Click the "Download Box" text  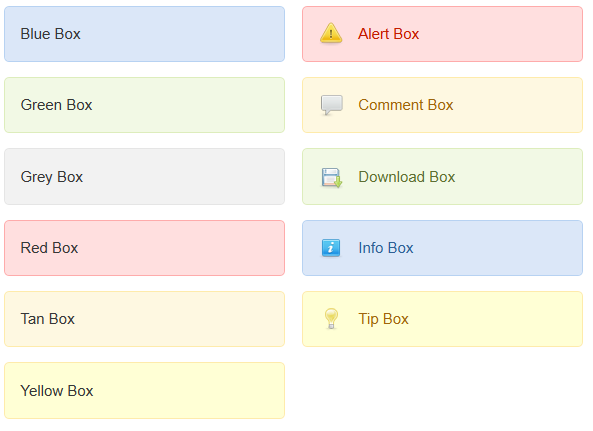point(407,177)
